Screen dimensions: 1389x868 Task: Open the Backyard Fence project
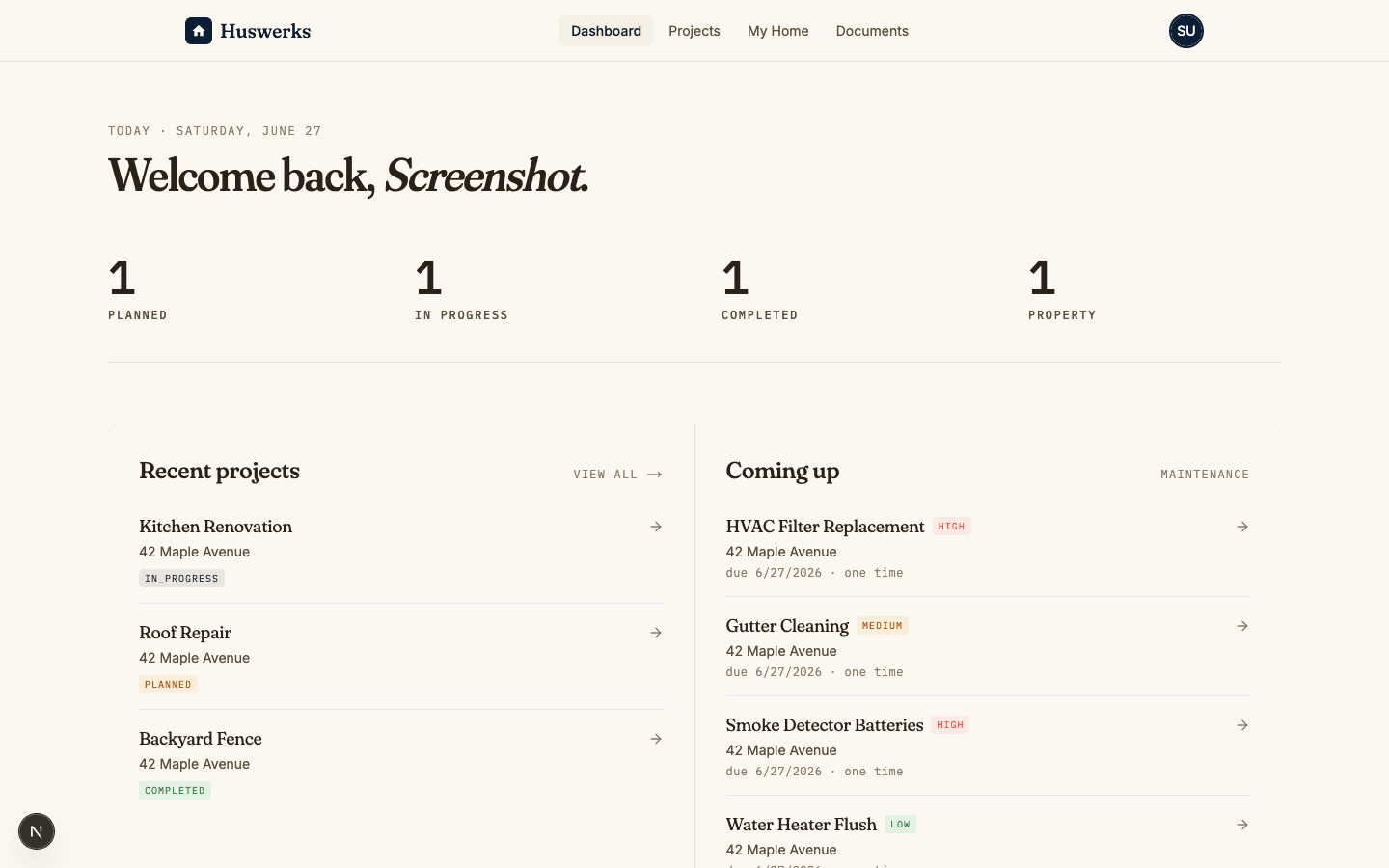(401, 763)
